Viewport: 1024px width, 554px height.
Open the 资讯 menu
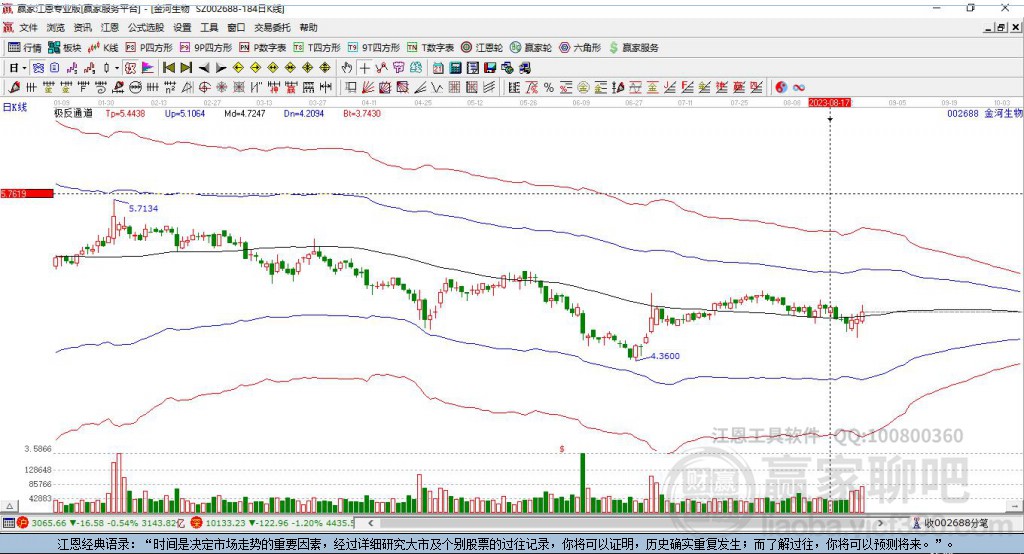(x=82, y=27)
